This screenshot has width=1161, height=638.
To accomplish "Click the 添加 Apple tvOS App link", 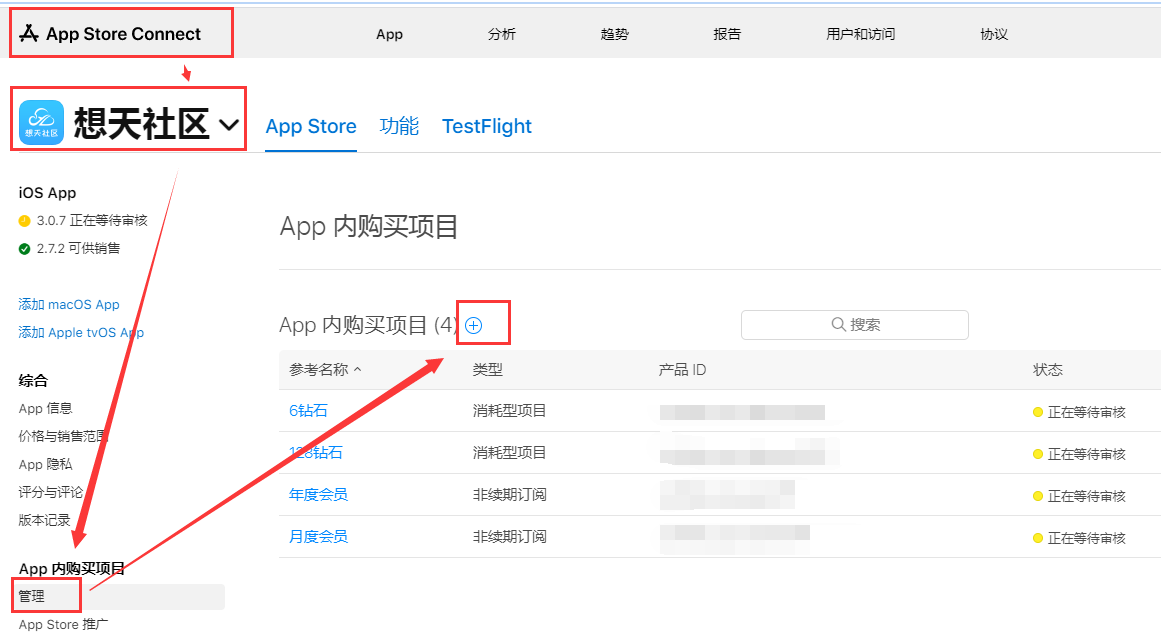I will pyautogui.click(x=81, y=332).
